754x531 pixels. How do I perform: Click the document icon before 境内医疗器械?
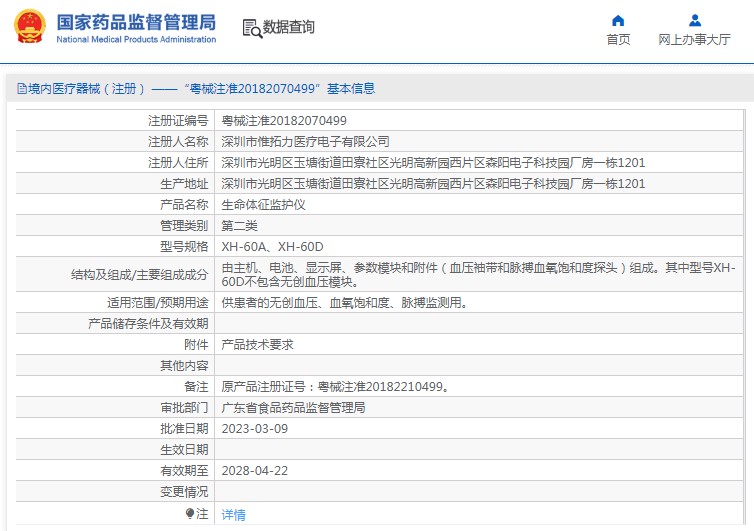(22, 88)
